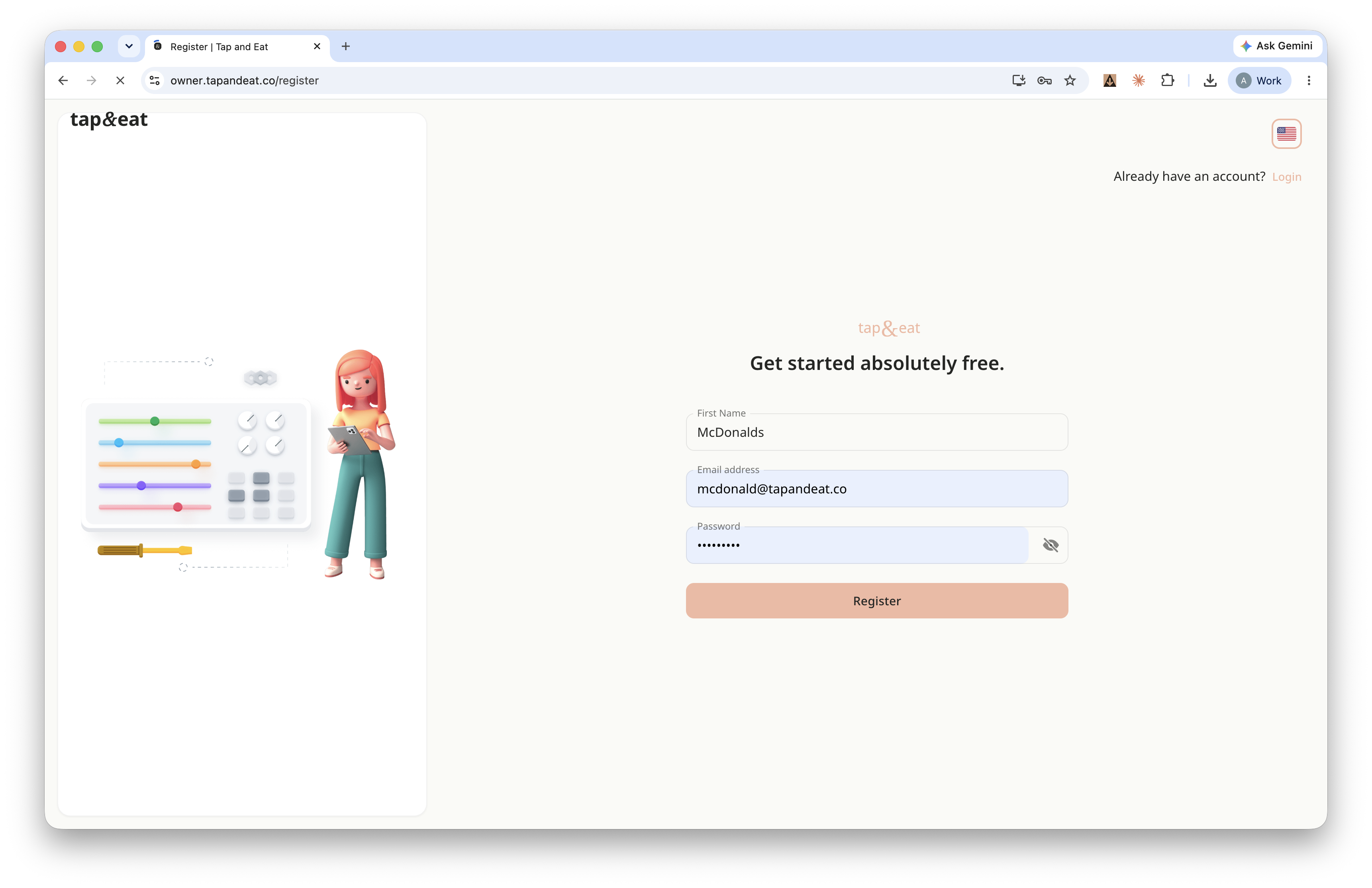Click the address bar URL
This screenshot has height=888, width=1372.
245,81
